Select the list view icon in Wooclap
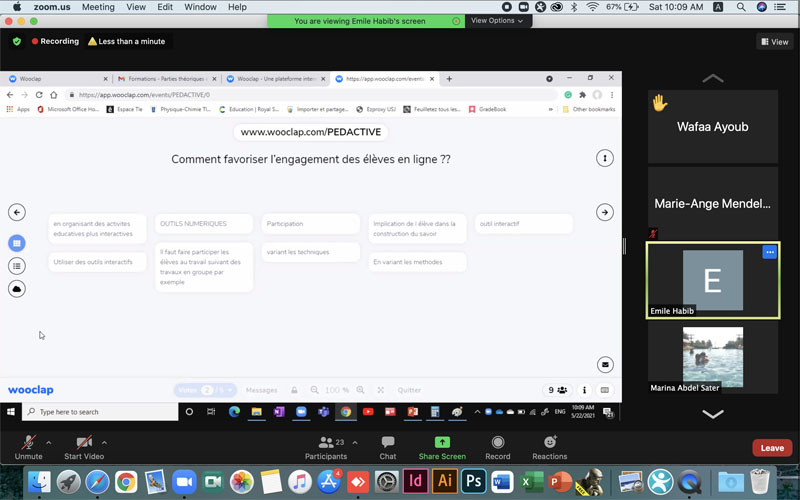 [x=17, y=266]
